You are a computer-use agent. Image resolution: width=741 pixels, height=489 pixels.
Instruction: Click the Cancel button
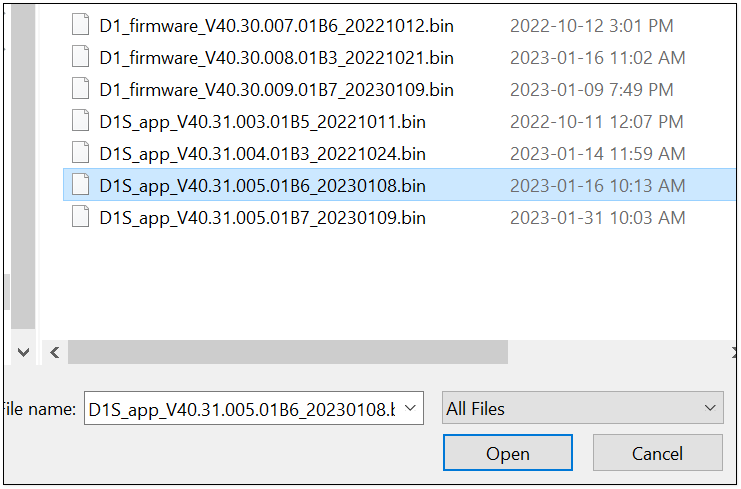[657, 453]
